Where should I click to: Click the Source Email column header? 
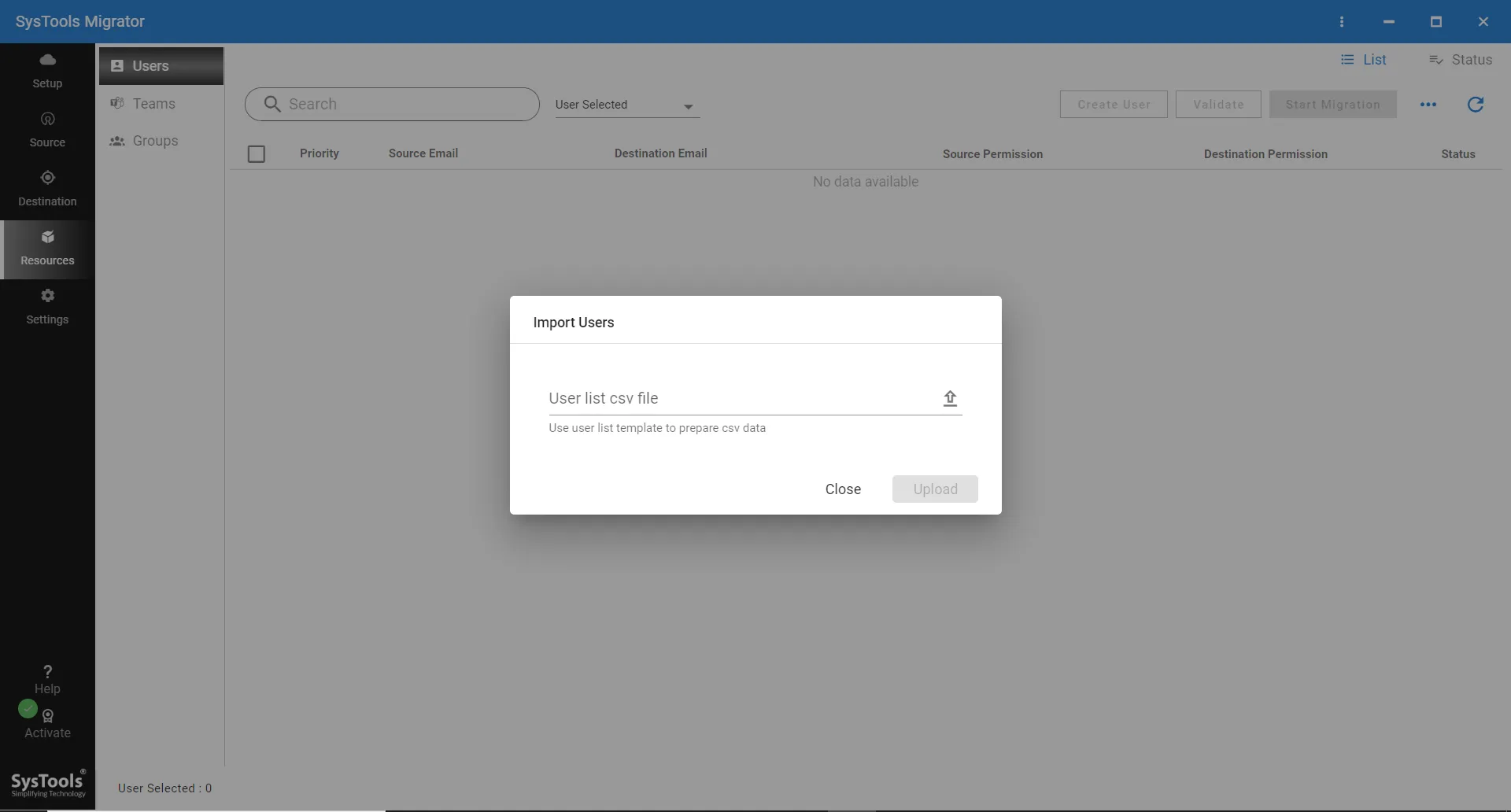pyautogui.click(x=423, y=153)
